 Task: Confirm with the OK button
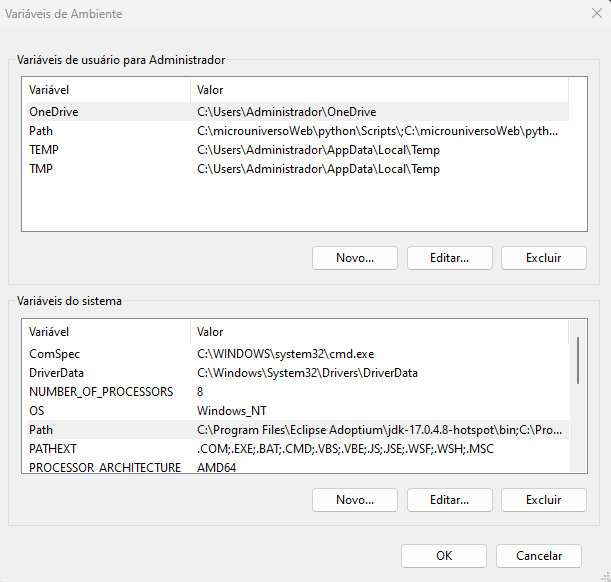click(444, 556)
